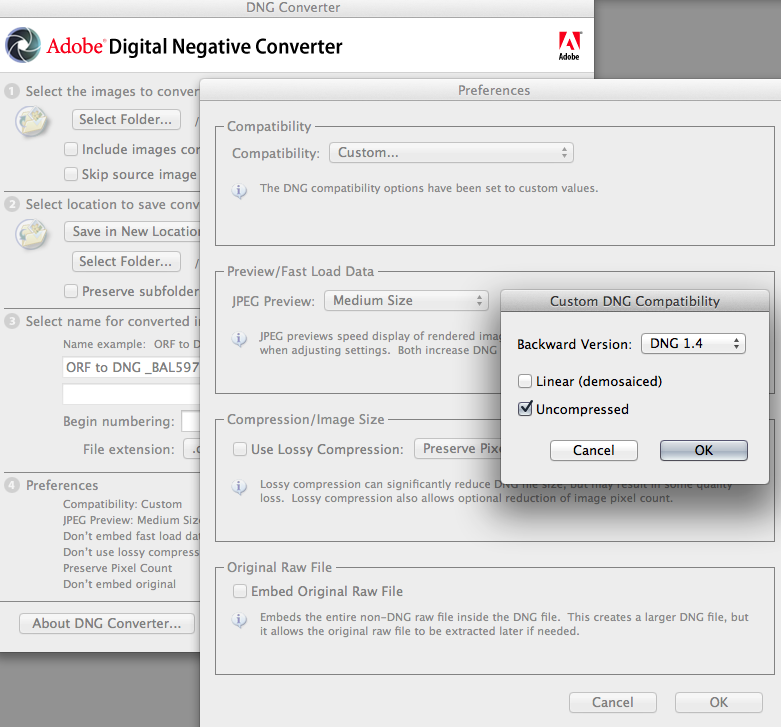Click the "Don't use lossy compression" summary text

[131, 552]
